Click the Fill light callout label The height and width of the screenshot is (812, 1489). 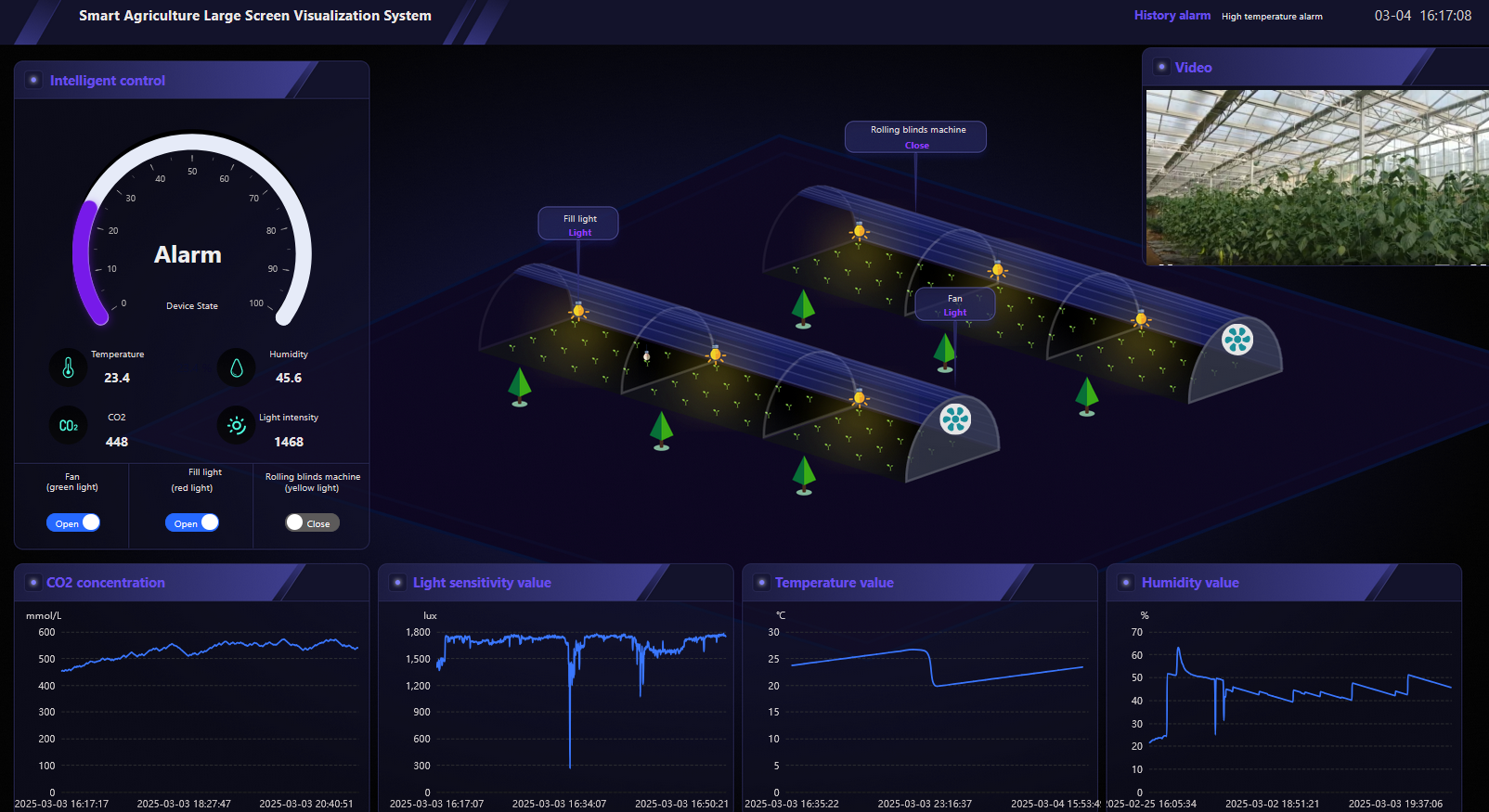pyautogui.click(x=579, y=224)
